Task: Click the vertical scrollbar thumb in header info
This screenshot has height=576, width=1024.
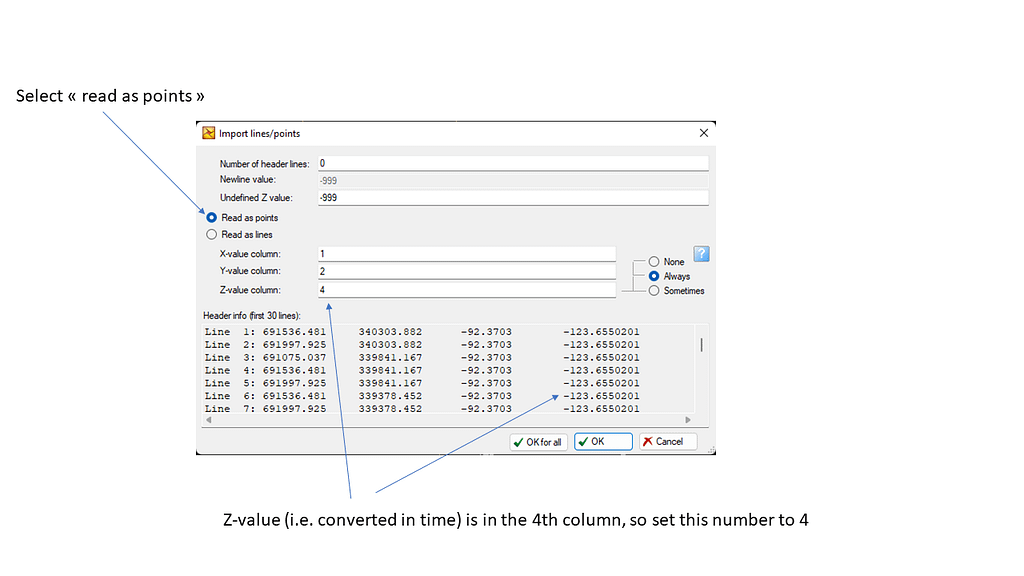Action: pyautogui.click(x=701, y=345)
